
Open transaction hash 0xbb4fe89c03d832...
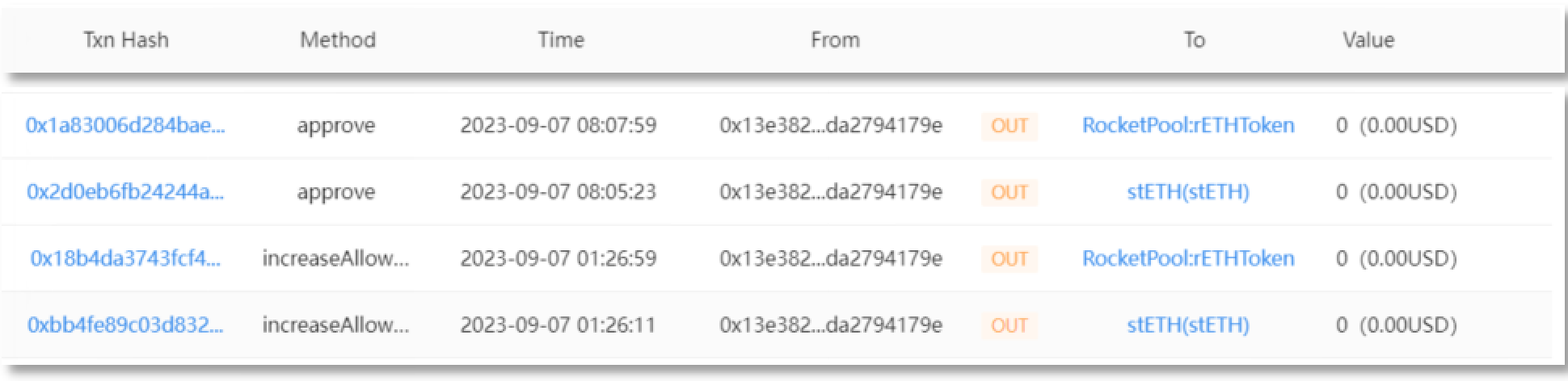pyautogui.click(x=125, y=325)
